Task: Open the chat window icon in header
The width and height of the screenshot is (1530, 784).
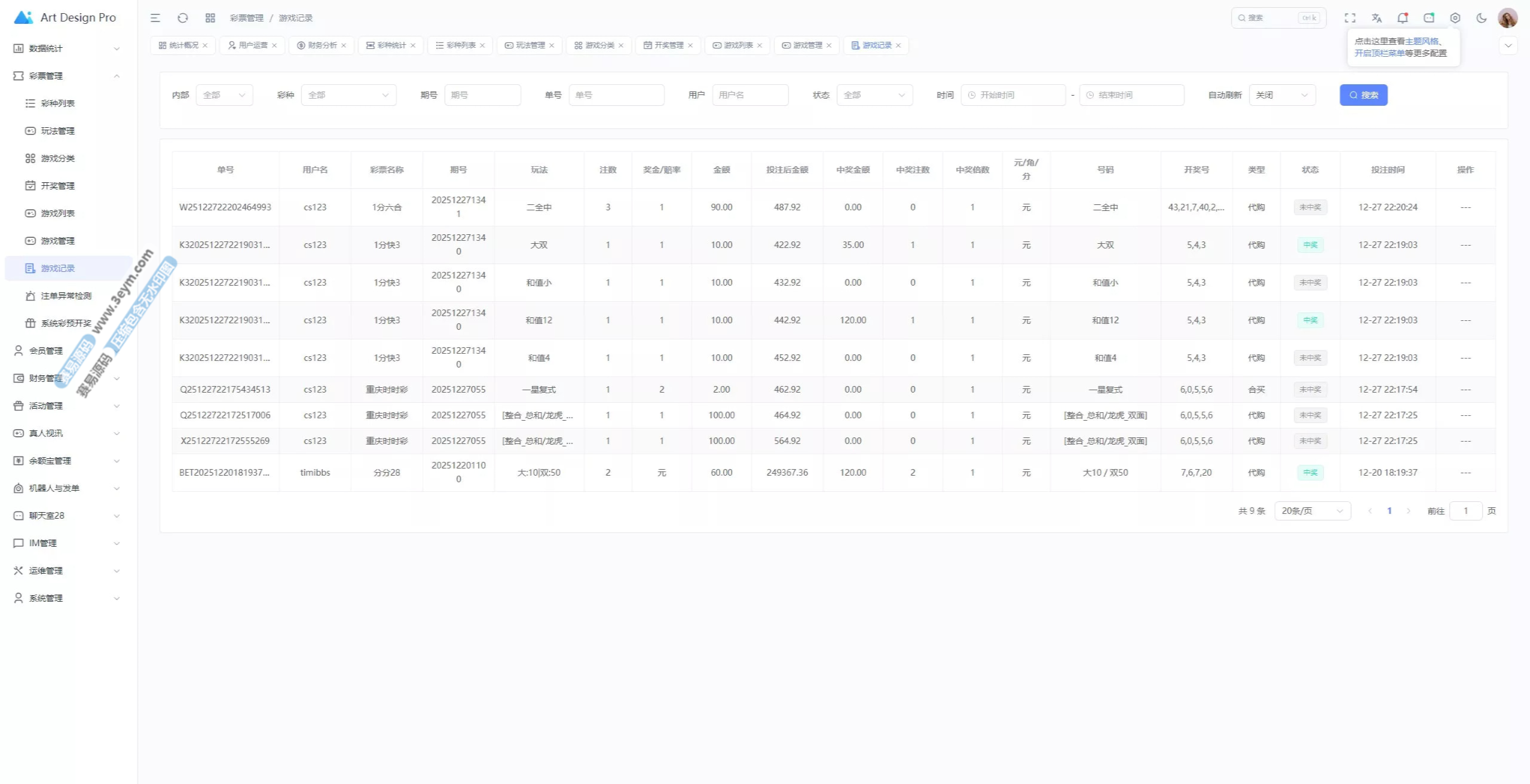Action: pos(1429,18)
